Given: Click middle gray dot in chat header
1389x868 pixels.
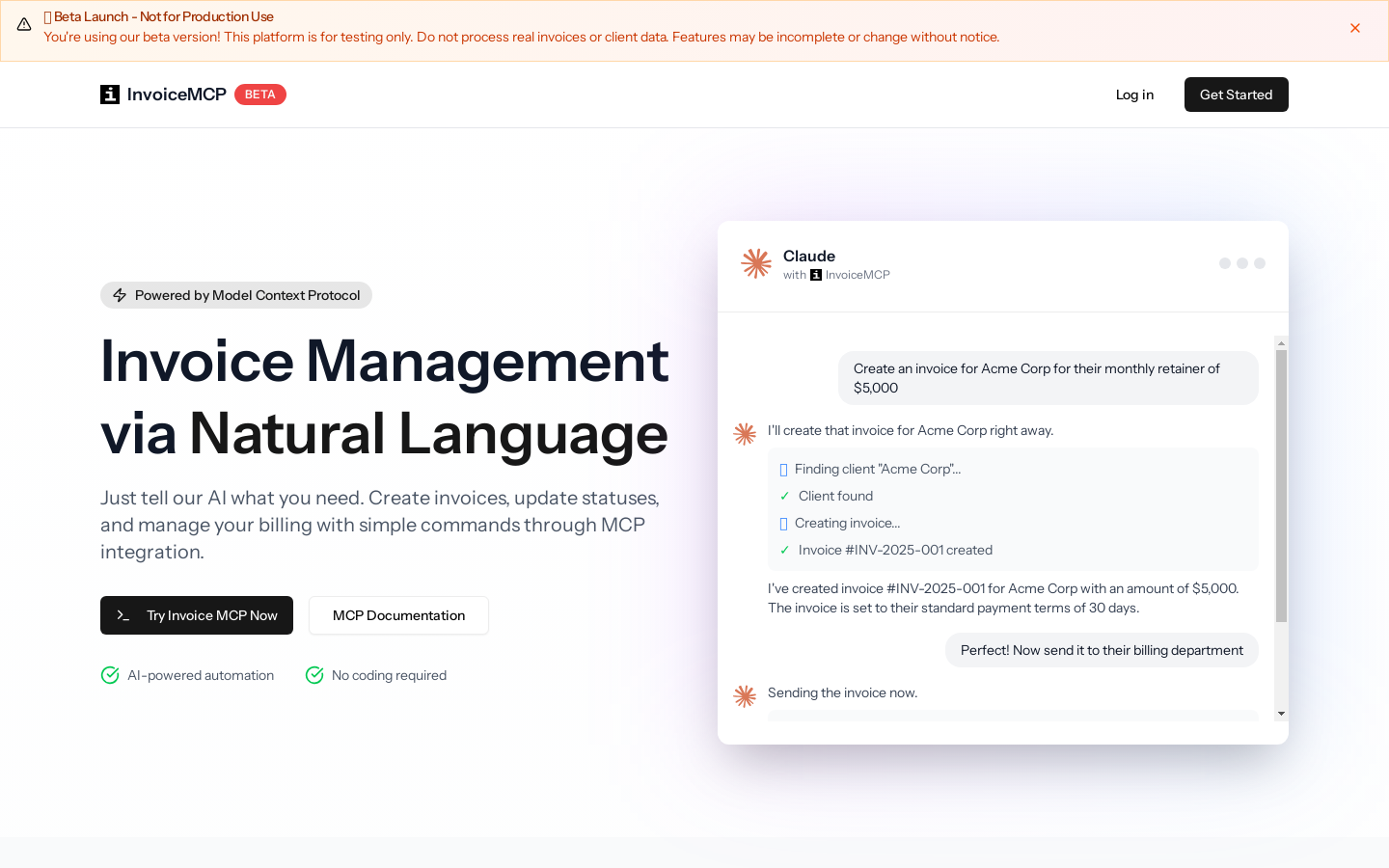Looking at the screenshot, I should 1242,263.
